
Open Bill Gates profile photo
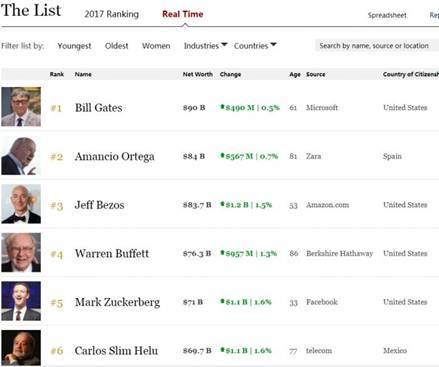click(x=21, y=107)
